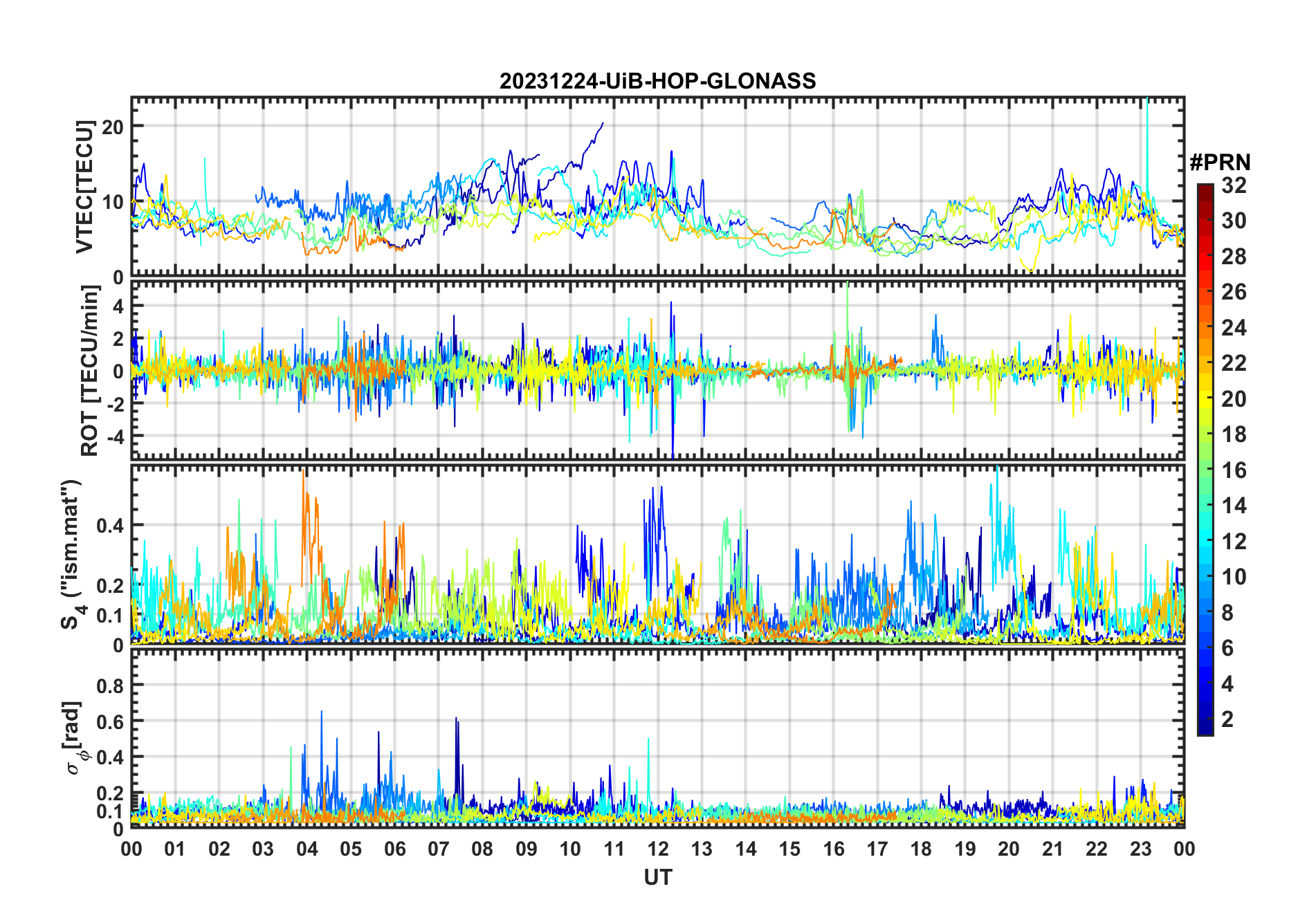Select PRN colorbar label 28
Image resolution: width=1316 pixels, height=920 pixels.
click(1234, 257)
